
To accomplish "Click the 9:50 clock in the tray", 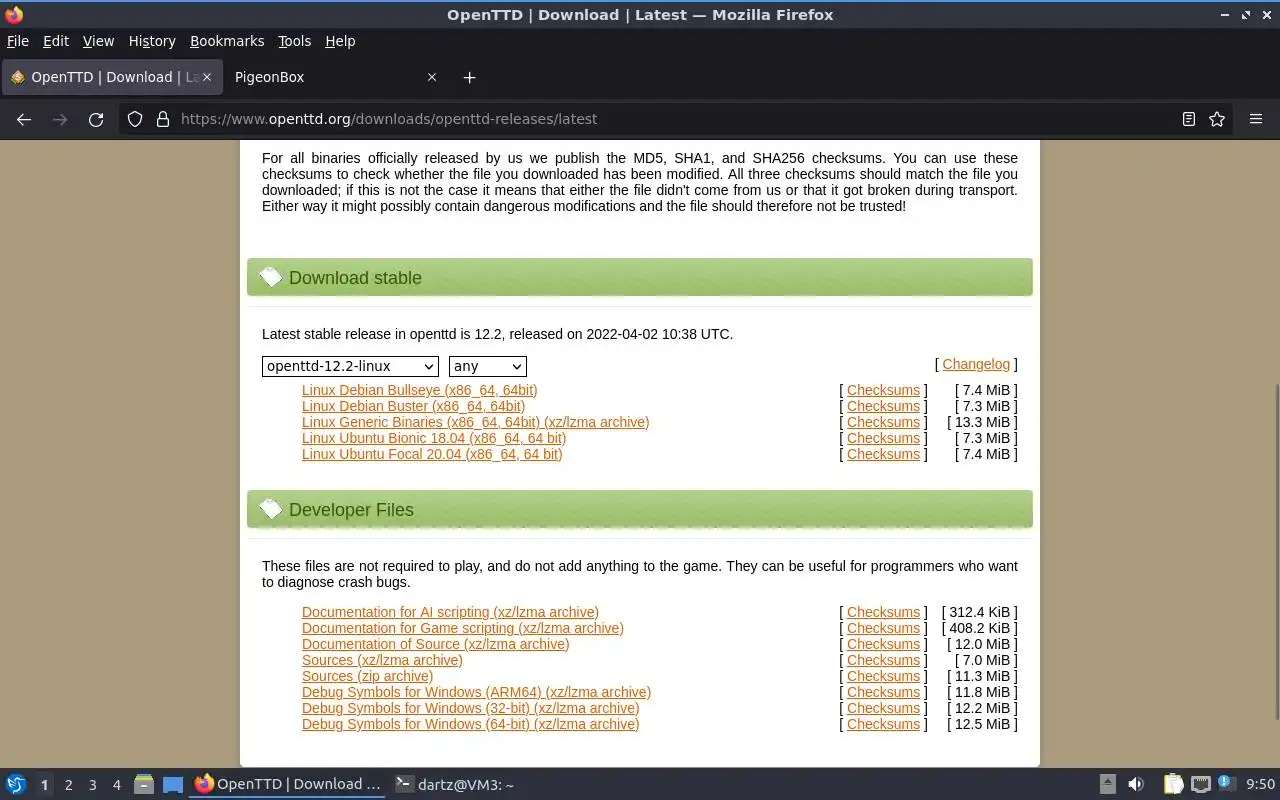I will tap(1260, 785).
